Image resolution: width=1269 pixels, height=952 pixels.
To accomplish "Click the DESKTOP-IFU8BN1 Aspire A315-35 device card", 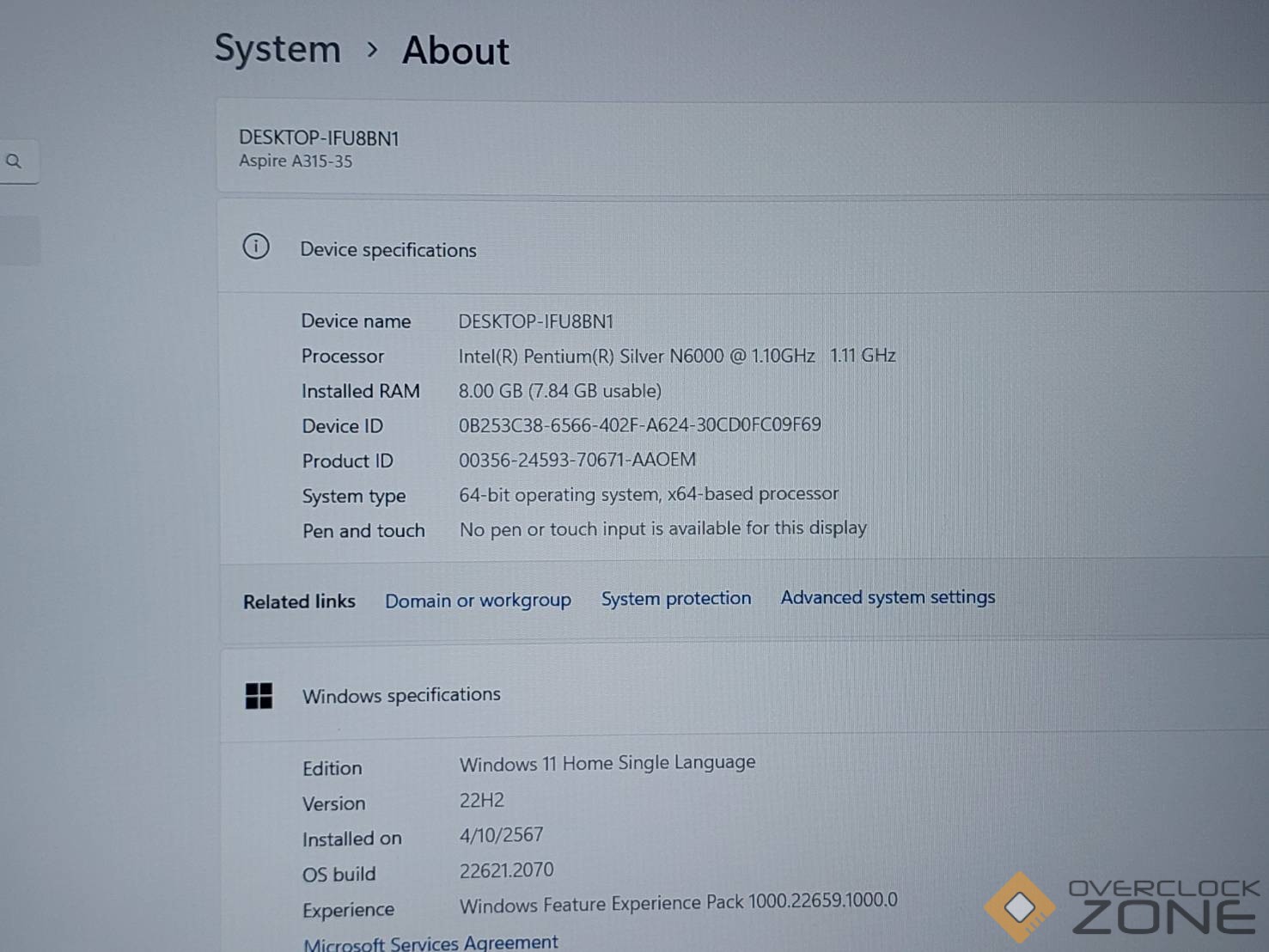I will pyautogui.click(x=319, y=148).
